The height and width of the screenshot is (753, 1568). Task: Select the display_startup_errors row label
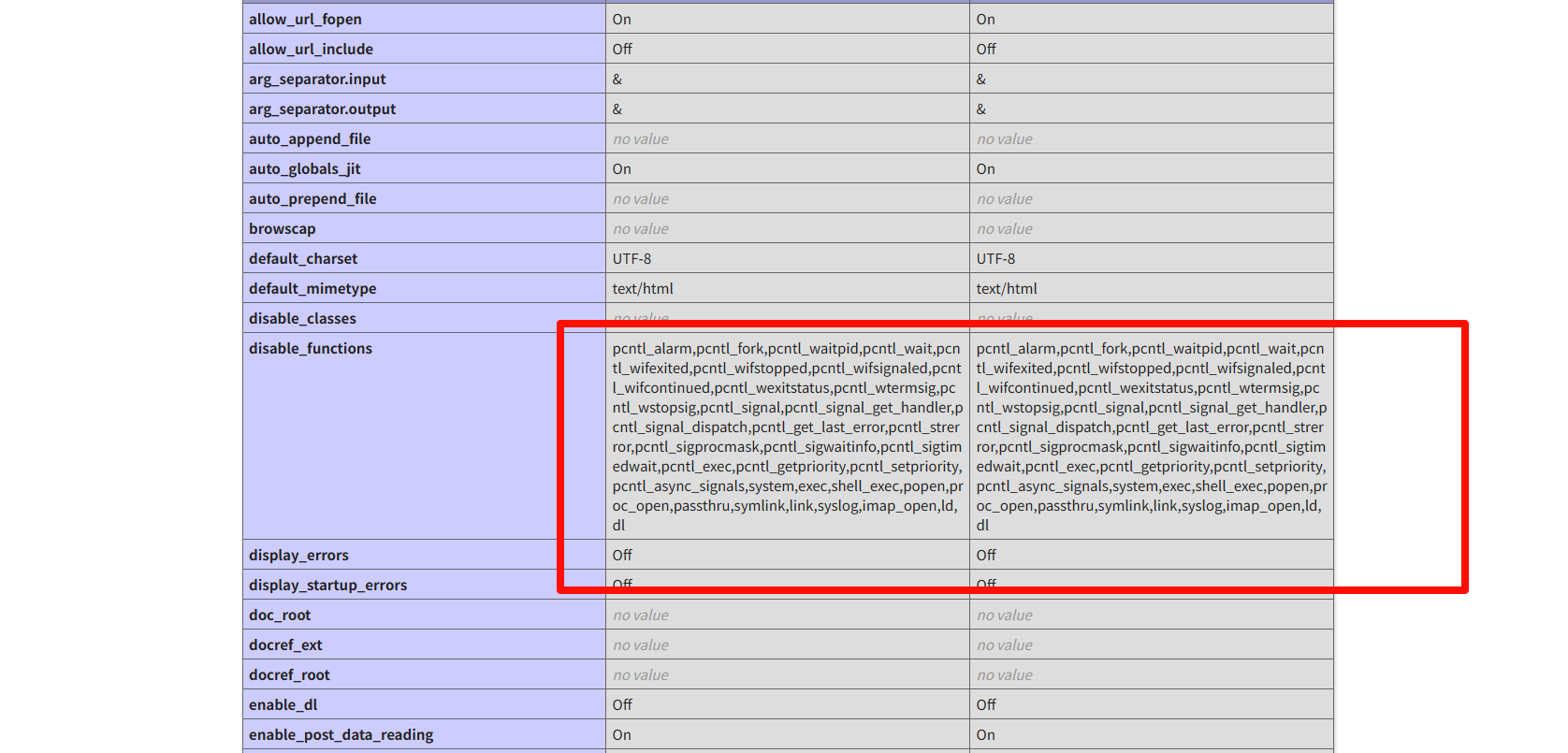pos(327,586)
